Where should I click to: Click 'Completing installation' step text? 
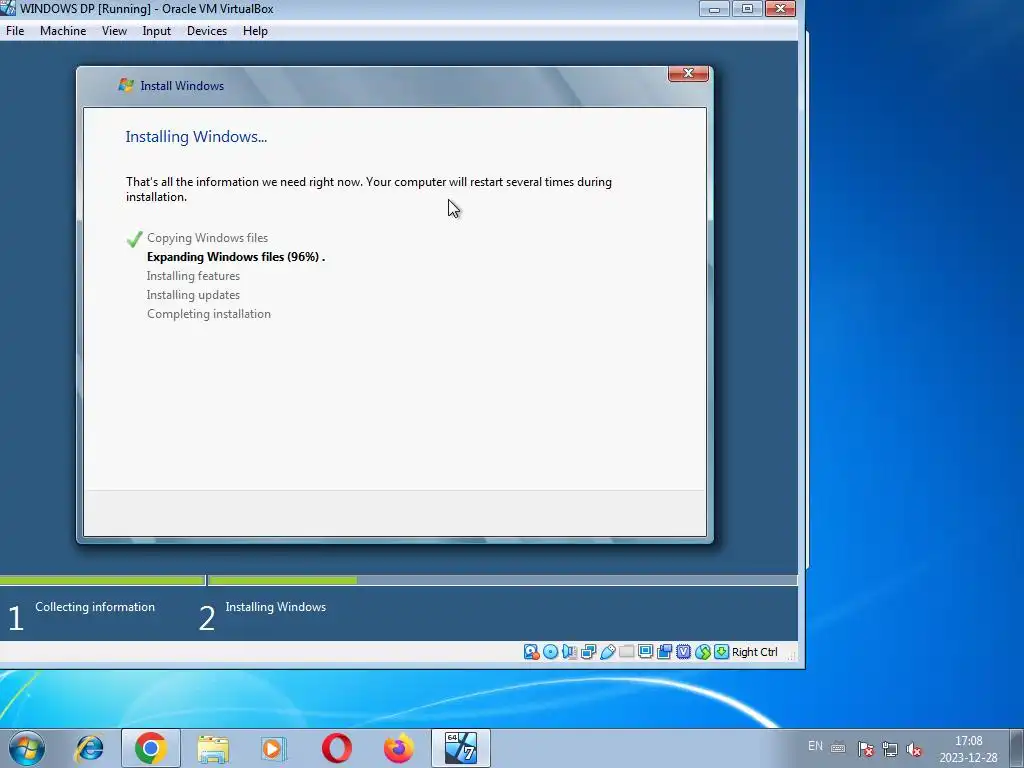[208, 313]
